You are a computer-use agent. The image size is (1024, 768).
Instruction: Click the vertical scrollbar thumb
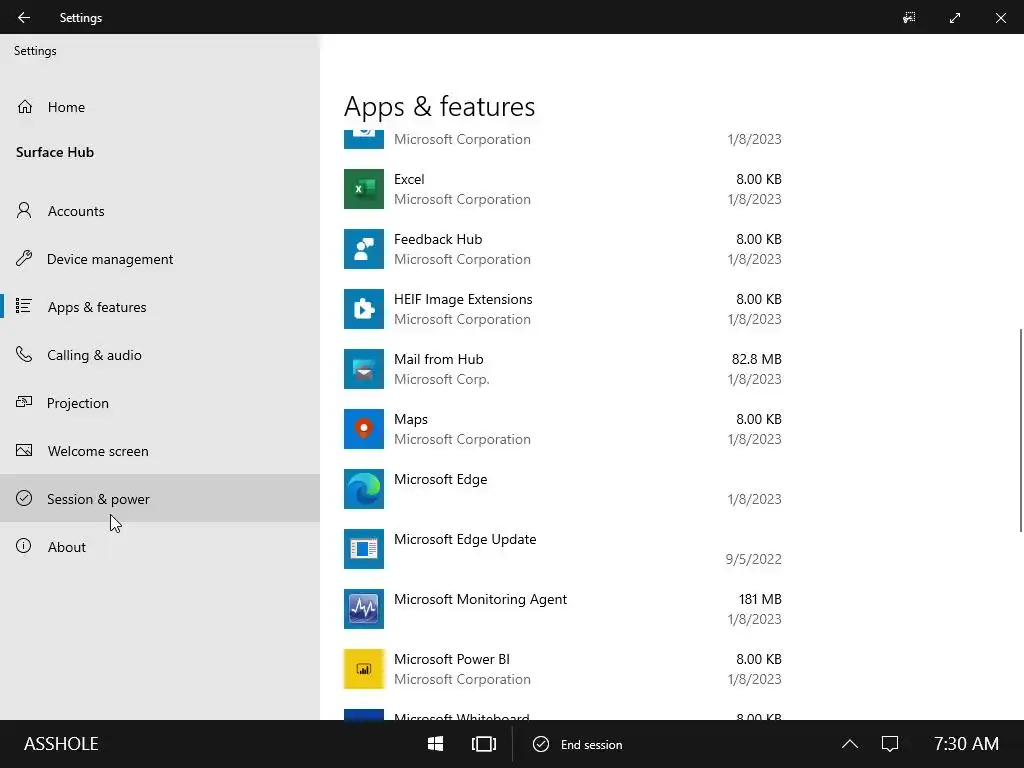(1020, 431)
